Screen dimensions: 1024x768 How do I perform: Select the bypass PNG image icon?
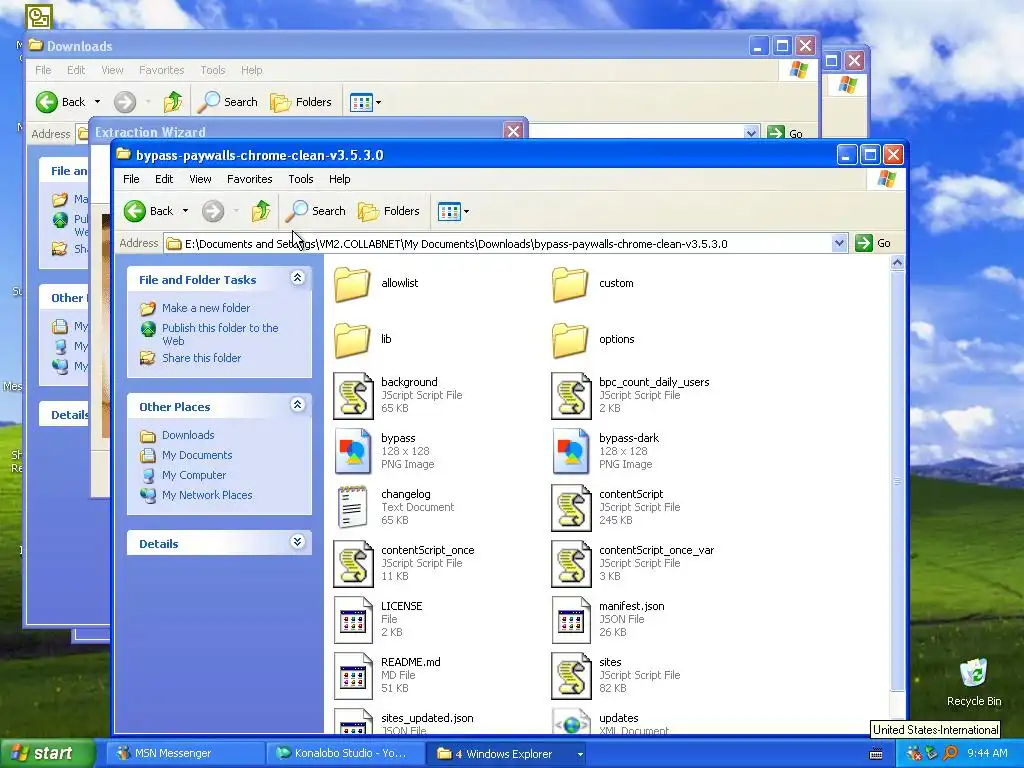[x=353, y=451]
